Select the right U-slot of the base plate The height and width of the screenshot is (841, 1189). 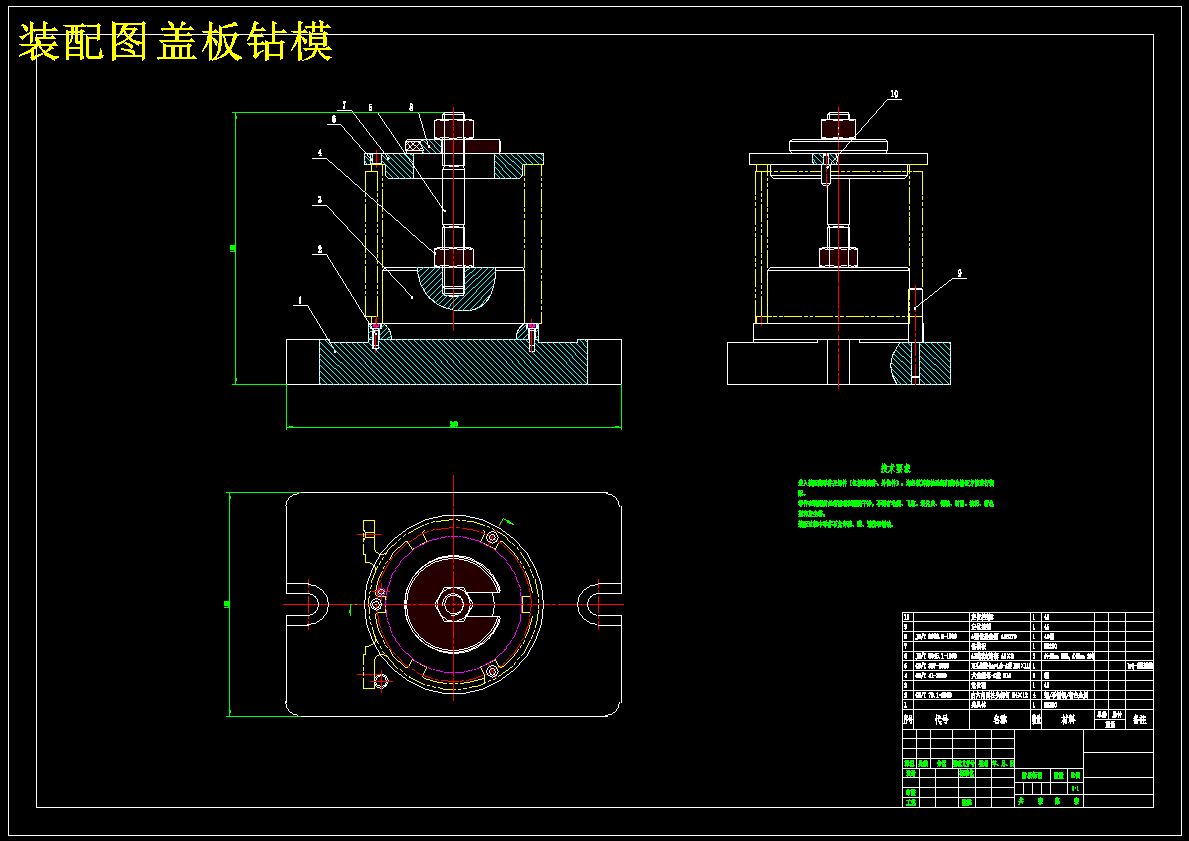(600, 604)
